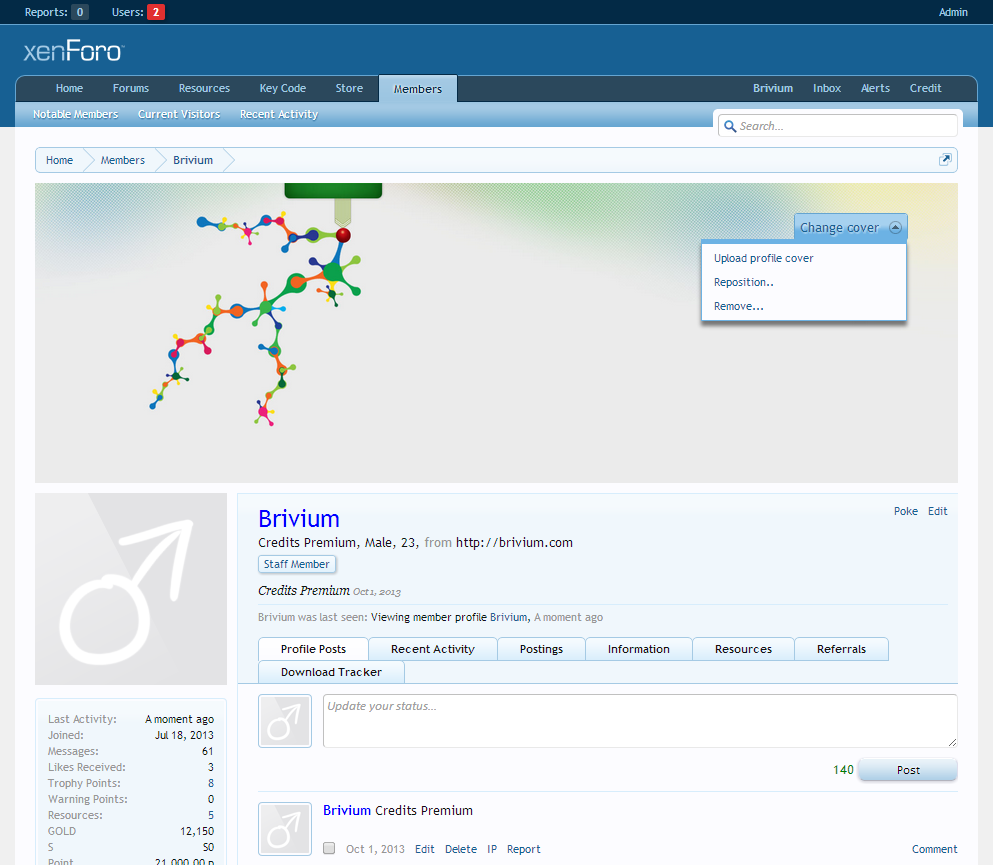Select Upload profile cover option
Viewport: 993px width, 865px height.
tap(763, 258)
